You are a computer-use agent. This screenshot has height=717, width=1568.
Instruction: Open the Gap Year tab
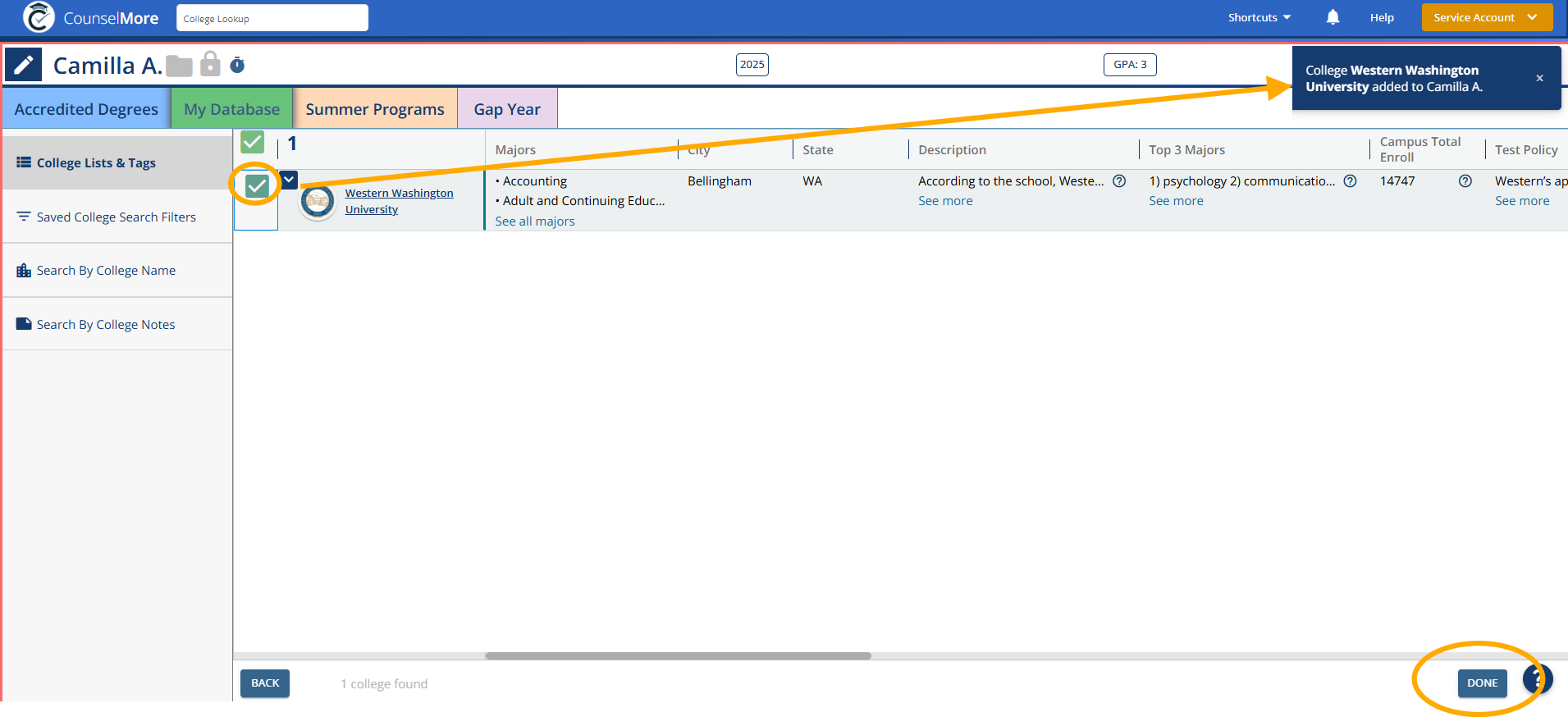coord(507,108)
